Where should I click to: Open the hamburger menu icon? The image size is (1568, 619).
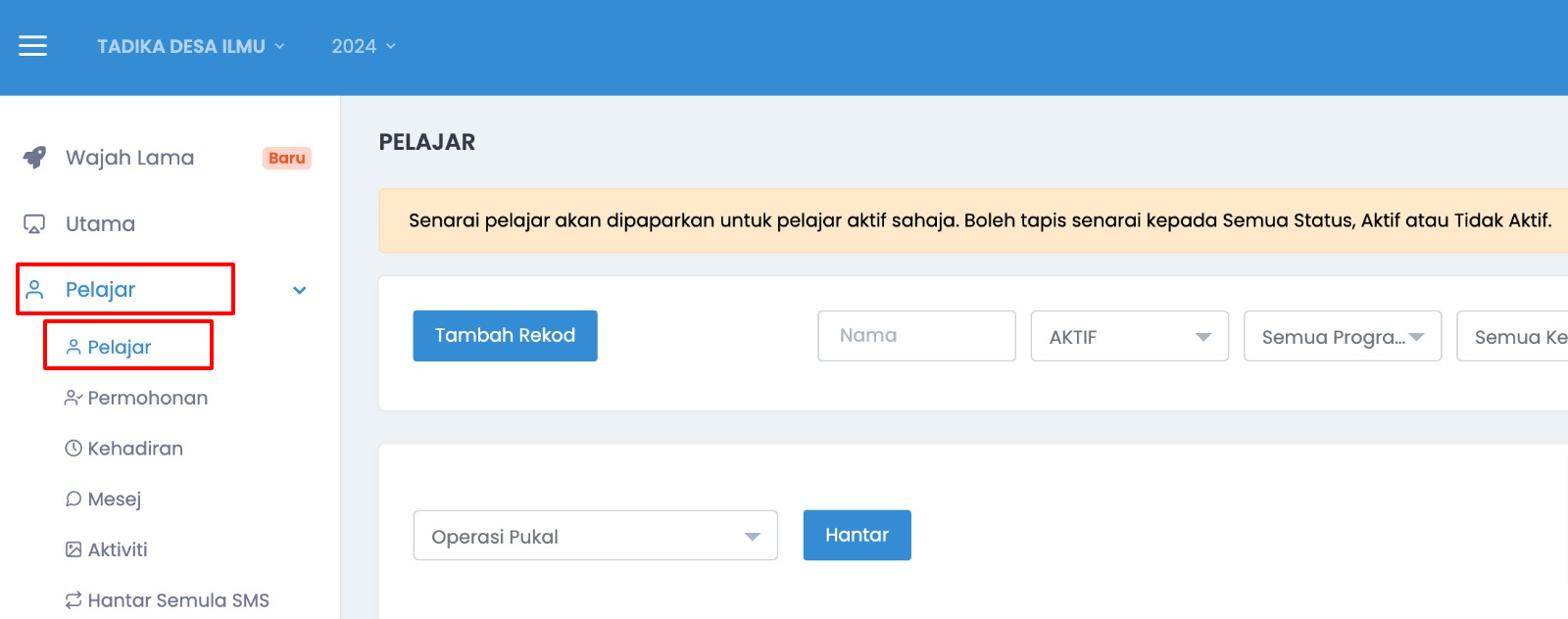32,46
